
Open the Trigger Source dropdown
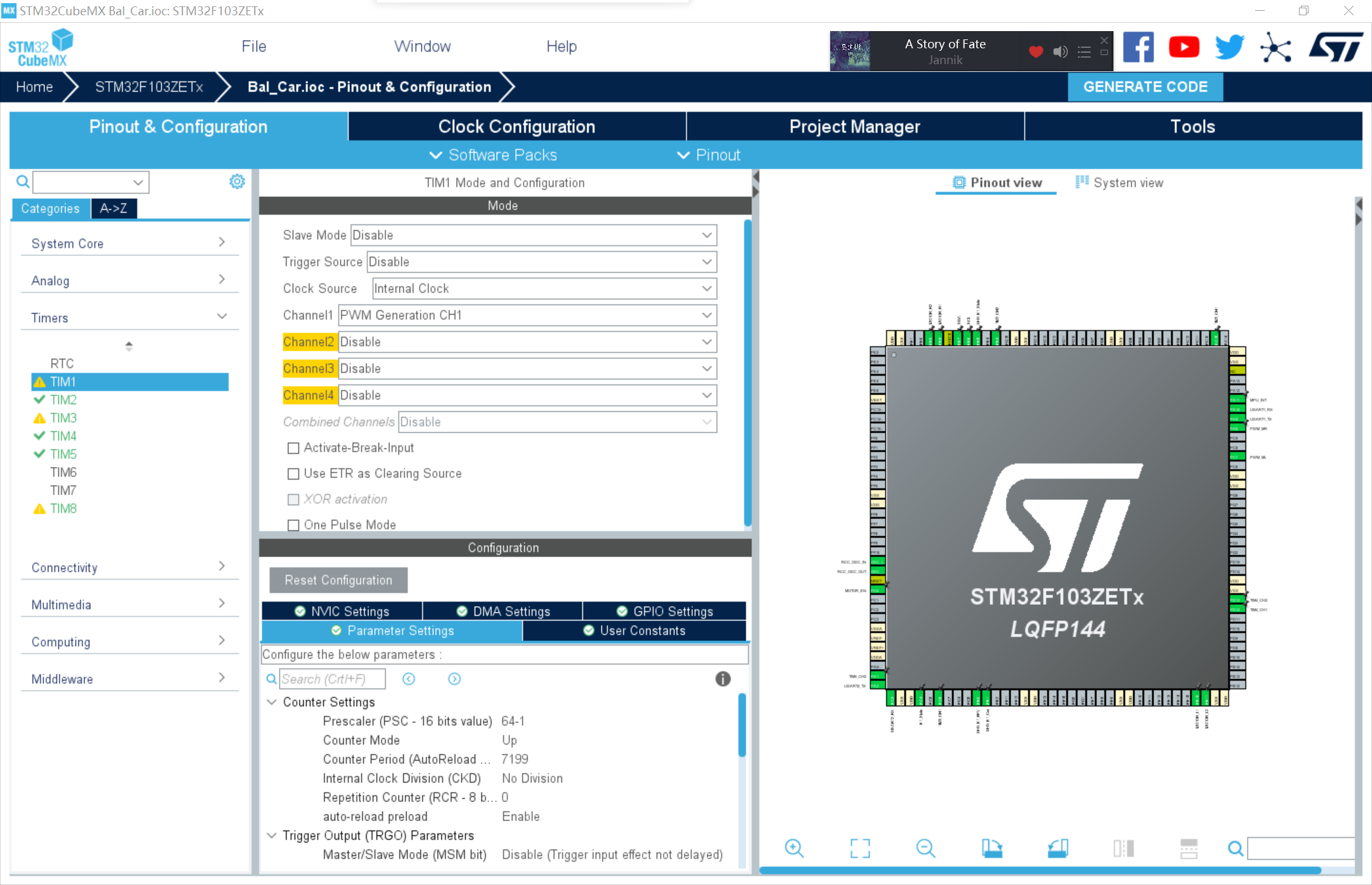pyautogui.click(x=542, y=262)
